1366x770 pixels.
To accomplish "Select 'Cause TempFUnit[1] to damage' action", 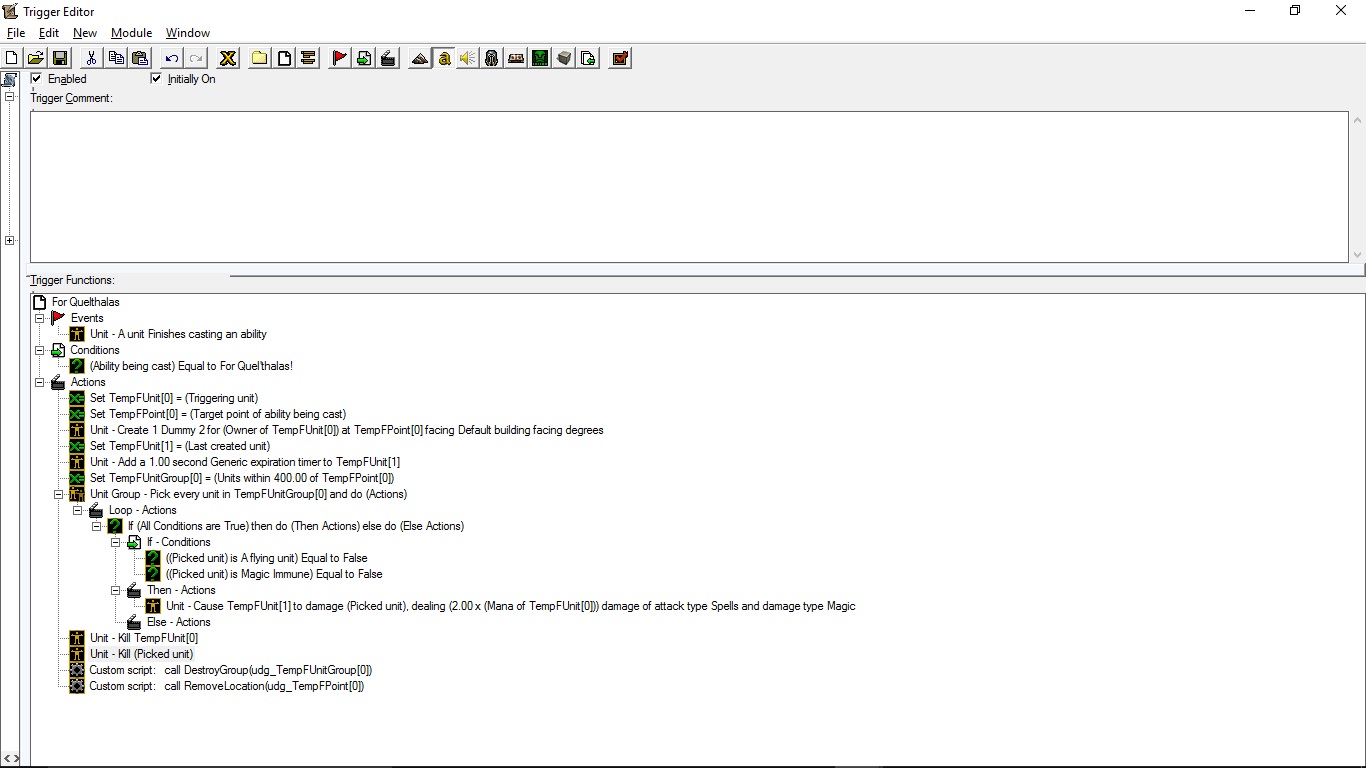I will pyautogui.click(x=511, y=606).
